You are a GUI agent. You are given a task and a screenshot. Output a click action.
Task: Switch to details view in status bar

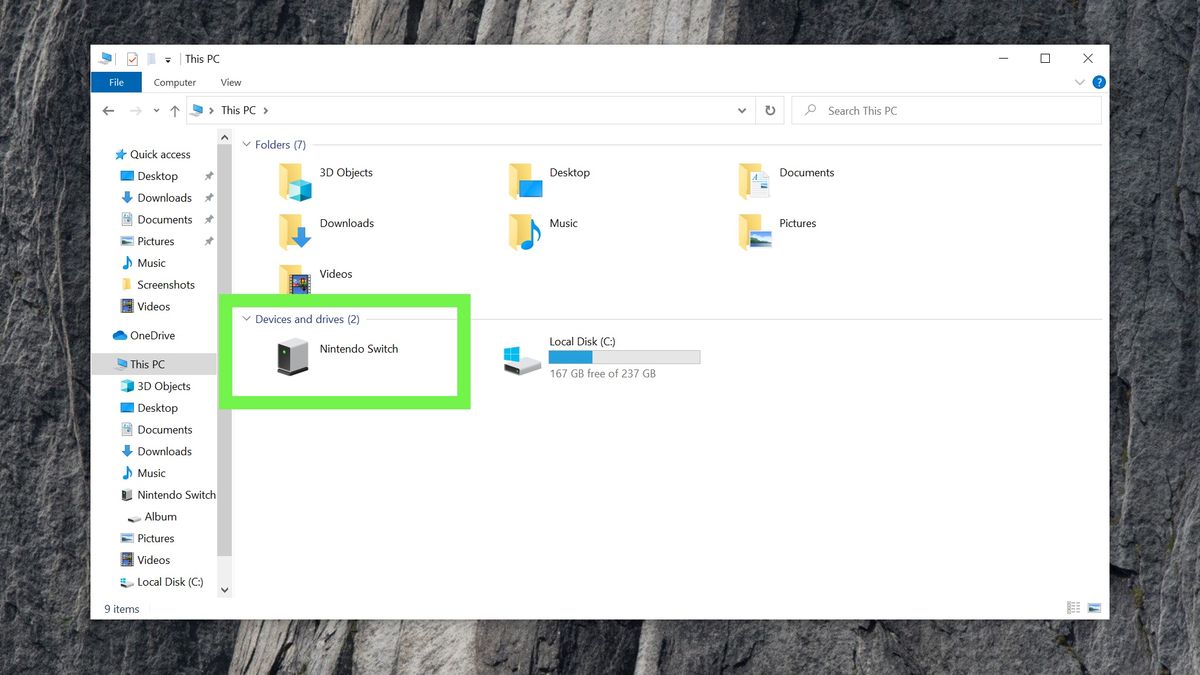[x=1072, y=607]
